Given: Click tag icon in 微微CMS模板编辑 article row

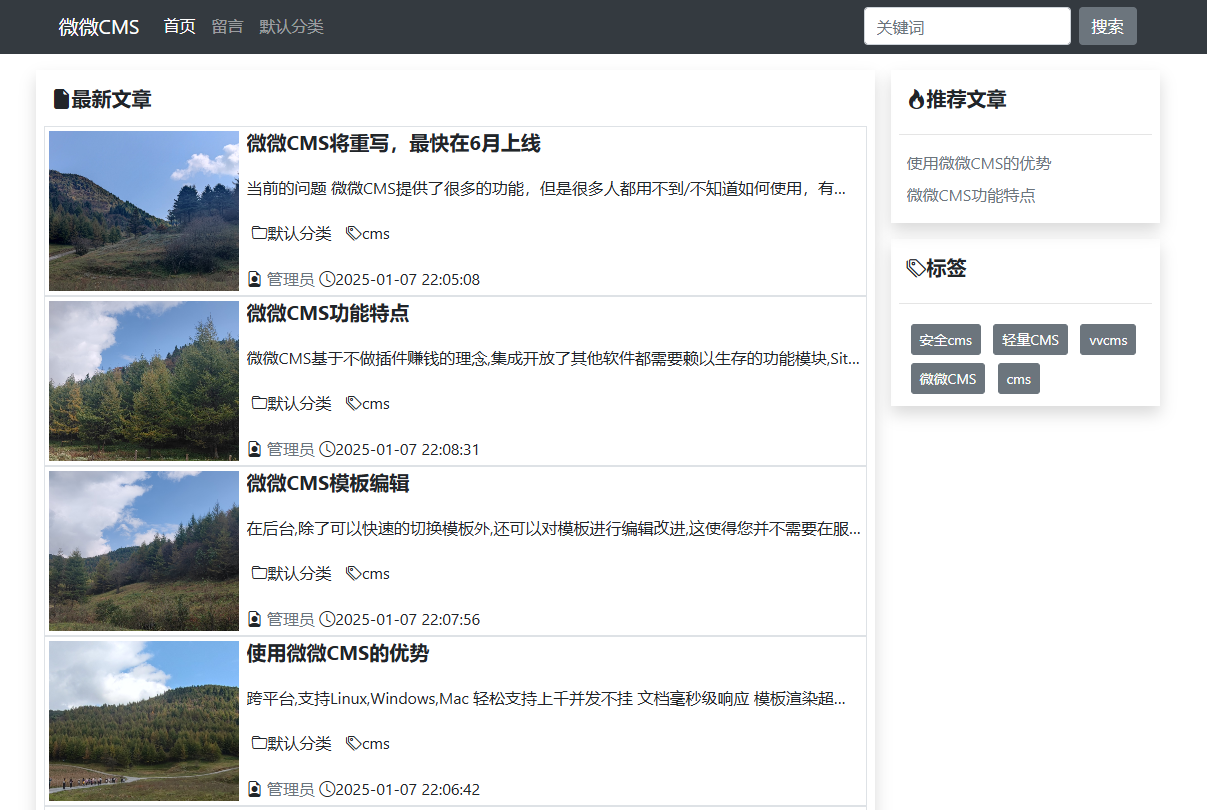Looking at the screenshot, I should coord(353,573).
